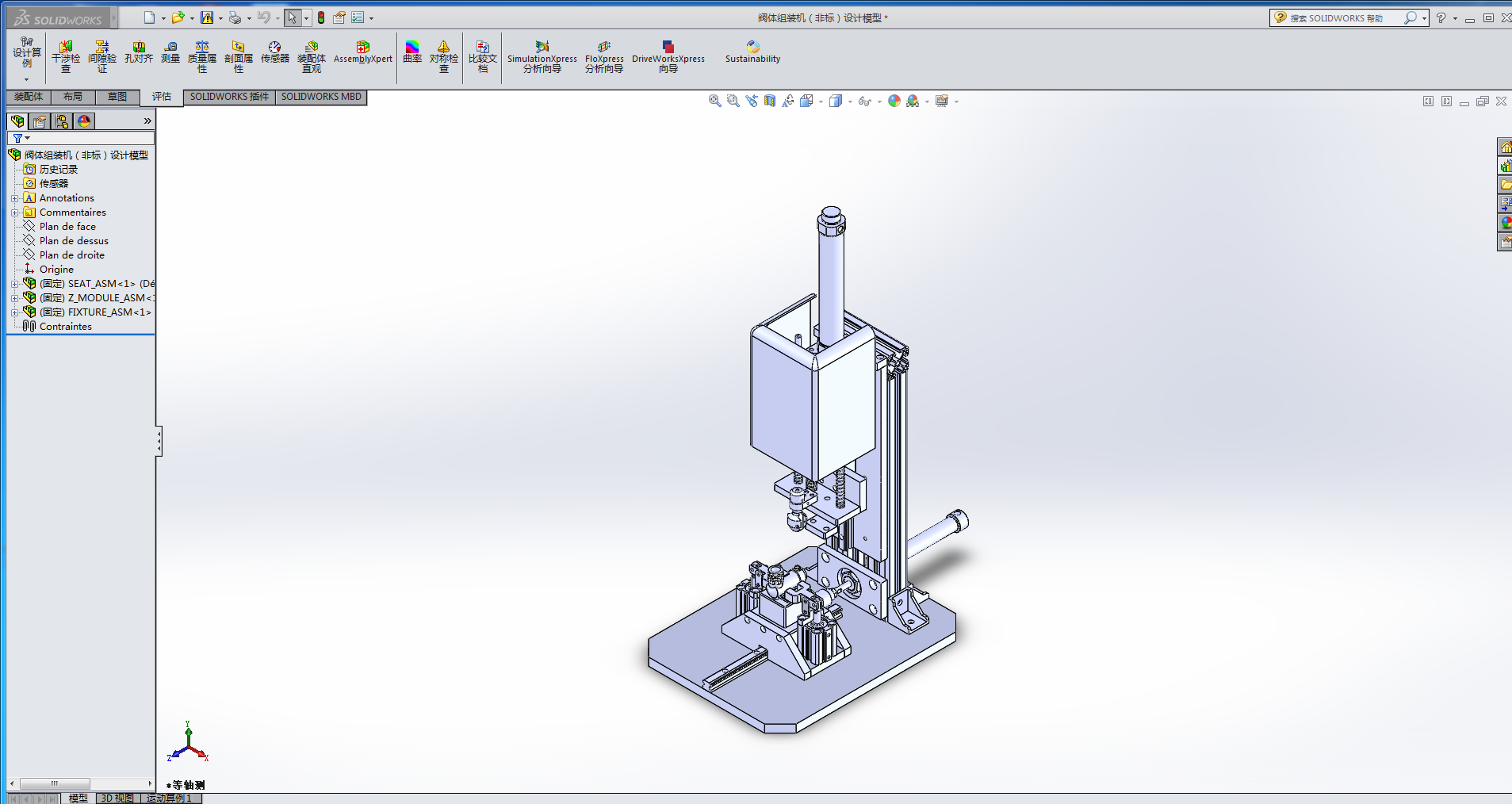Viewport: 1512px width, 804px height.
Task: Switch to the 装配体 assembly tab
Action: (29, 97)
